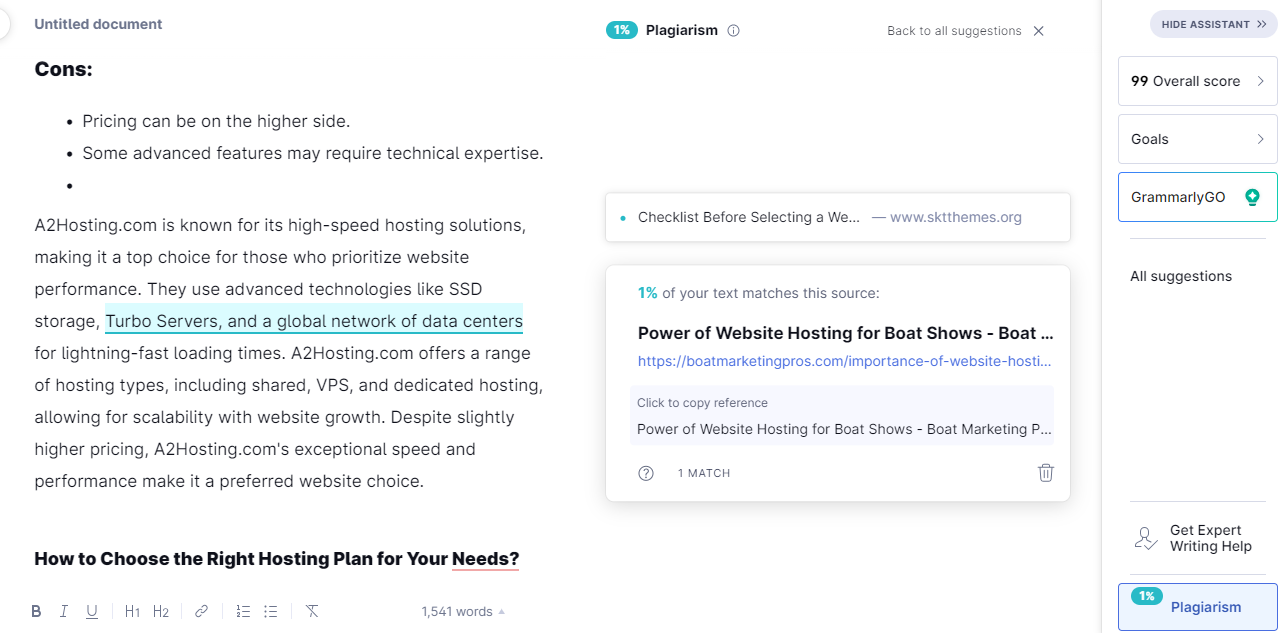Create a numbered list
Screen dimensions: 1283x633
pyautogui.click(x=243, y=611)
